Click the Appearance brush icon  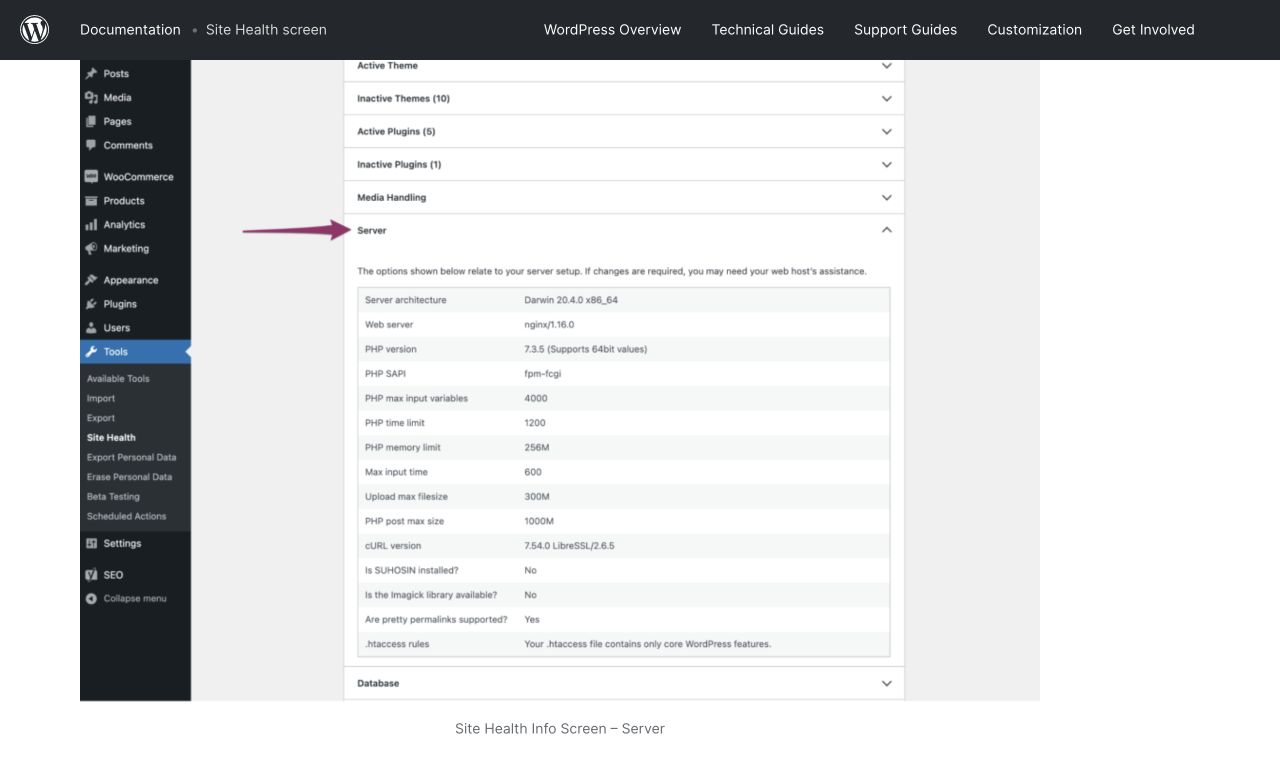click(91, 281)
